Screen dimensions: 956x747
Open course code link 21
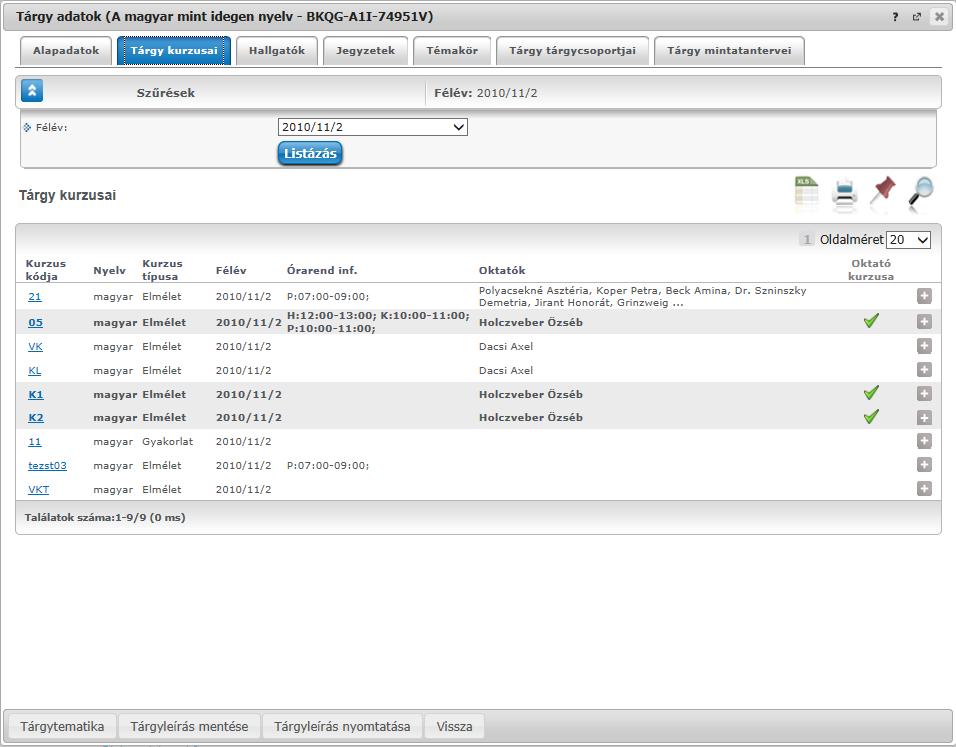35,296
